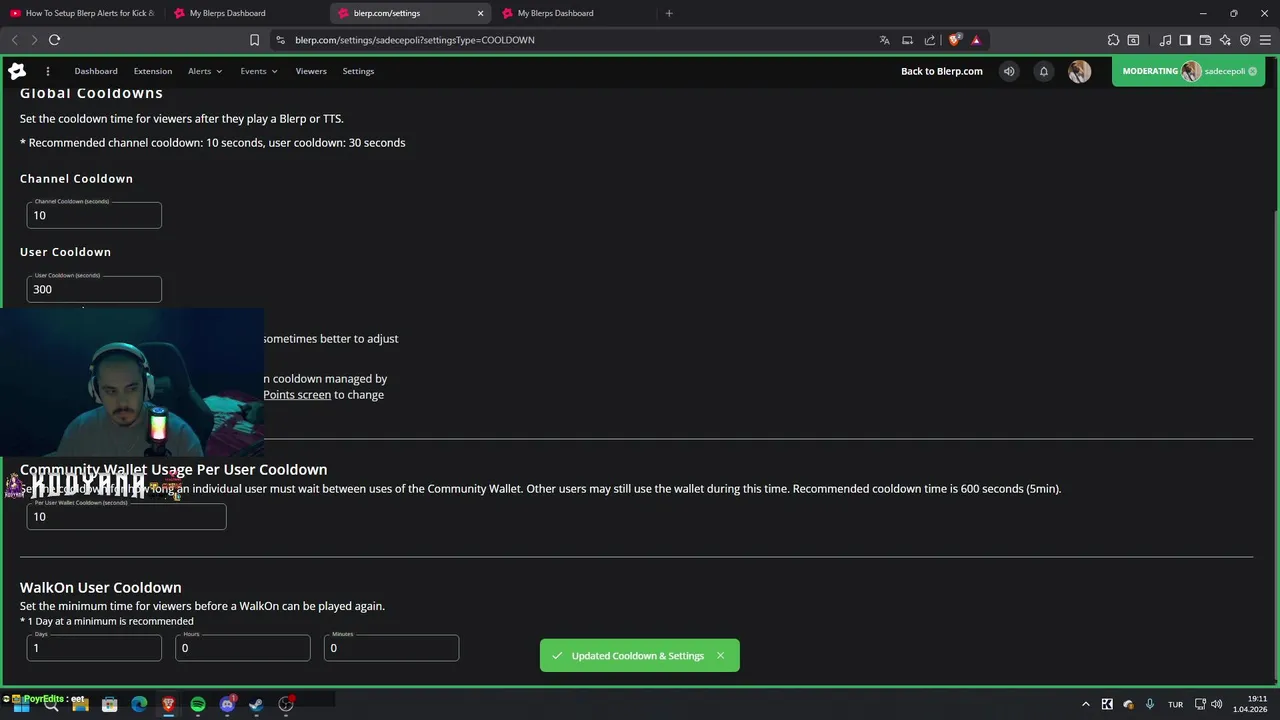1280x720 pixels.
Task: Bookmark this page icon
Action: pyautogui.click(x=254, y=40)
